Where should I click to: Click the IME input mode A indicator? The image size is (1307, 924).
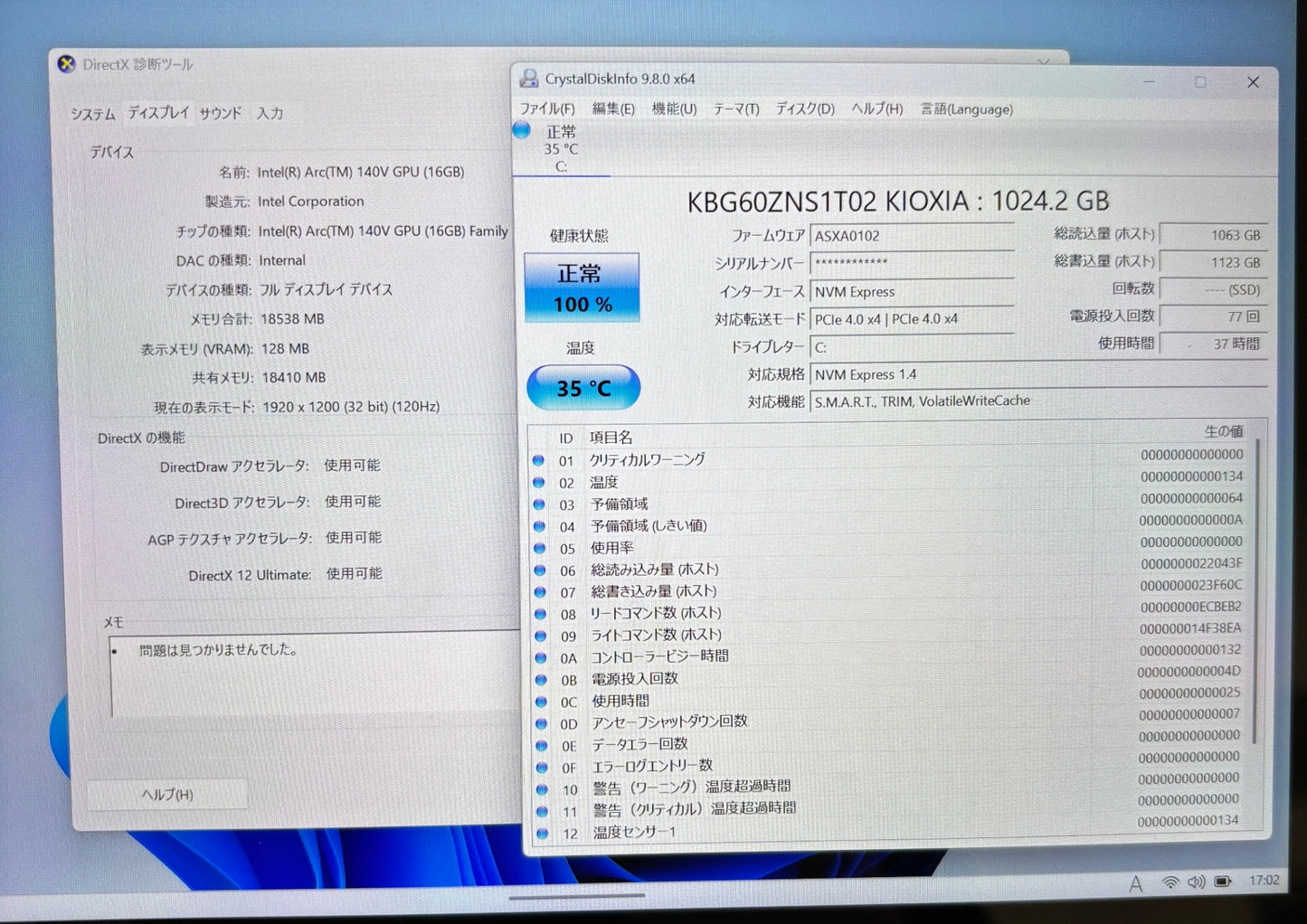1136,883
